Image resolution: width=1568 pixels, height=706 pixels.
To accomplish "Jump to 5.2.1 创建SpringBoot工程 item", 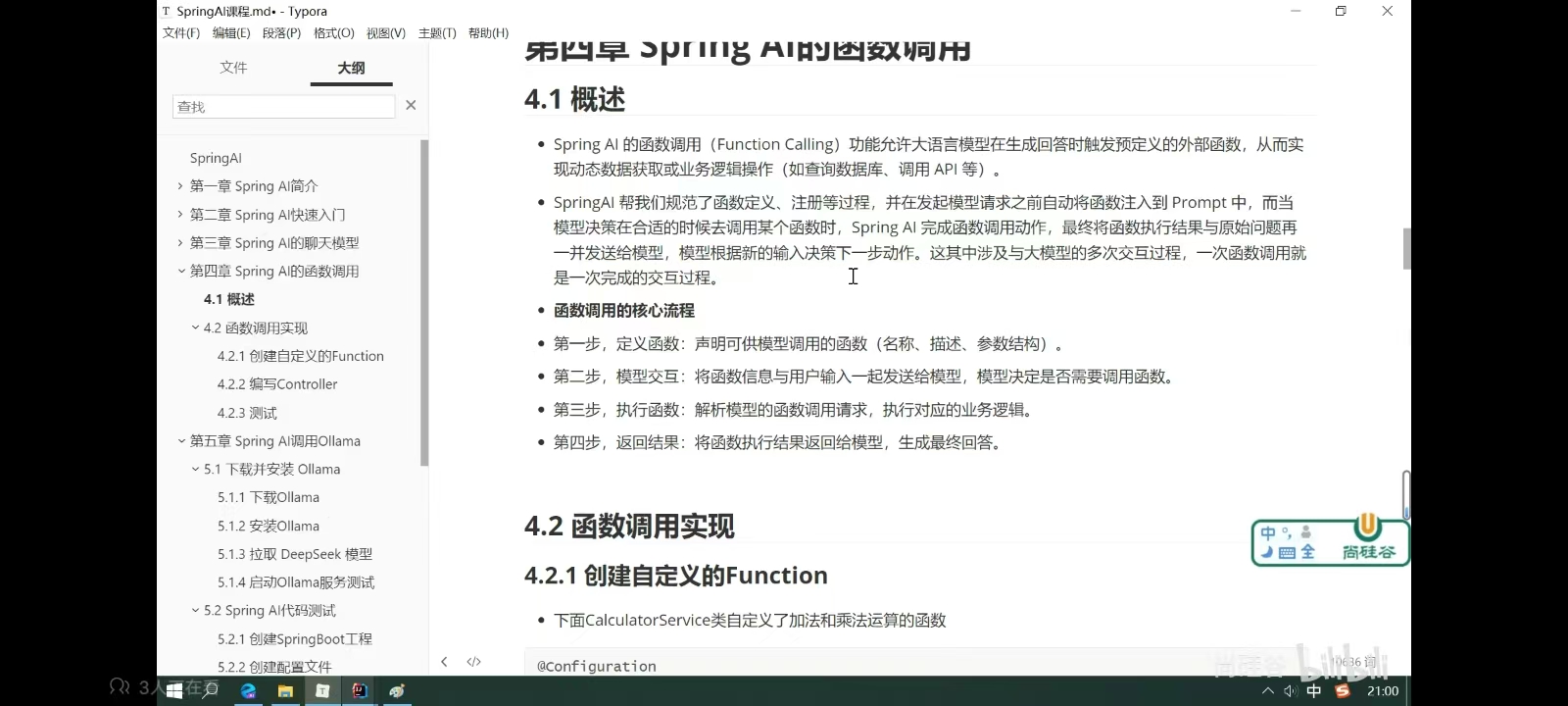I will pyautogui.click(x=295, y=638).
